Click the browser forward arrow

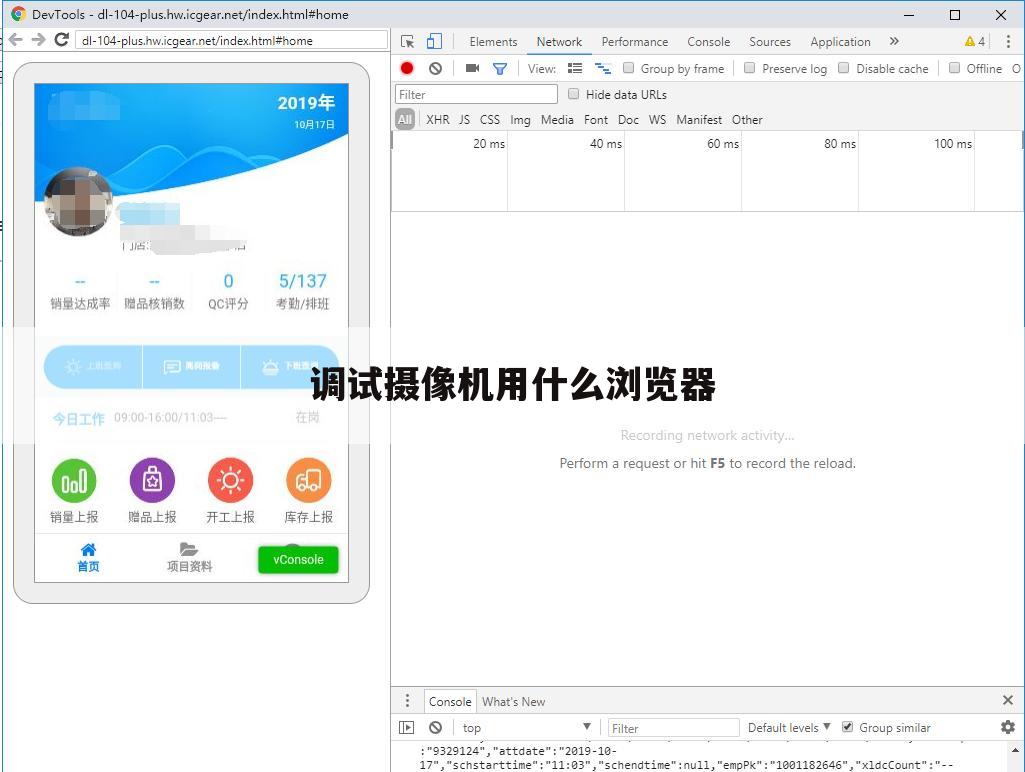39,40
